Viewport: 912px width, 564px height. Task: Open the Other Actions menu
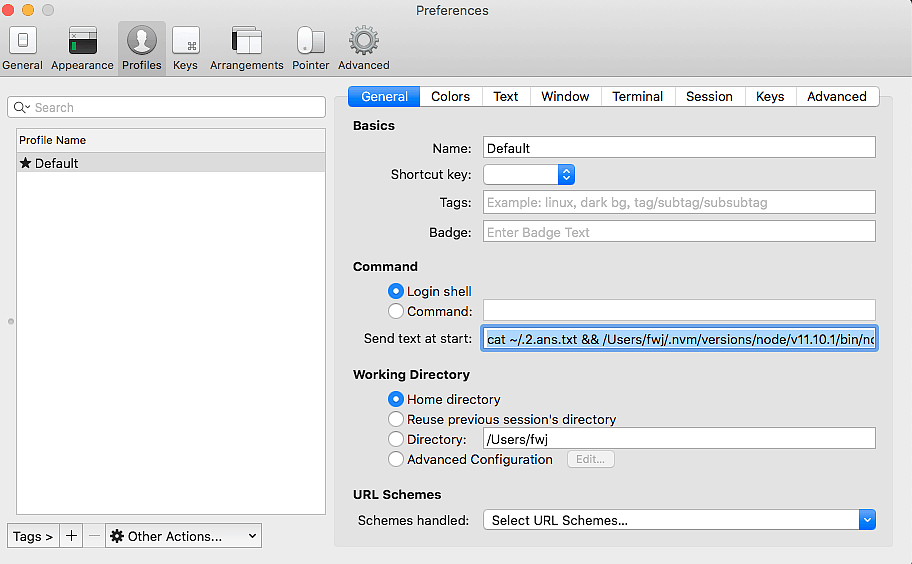pyautogui.click(x=183, y=536)
